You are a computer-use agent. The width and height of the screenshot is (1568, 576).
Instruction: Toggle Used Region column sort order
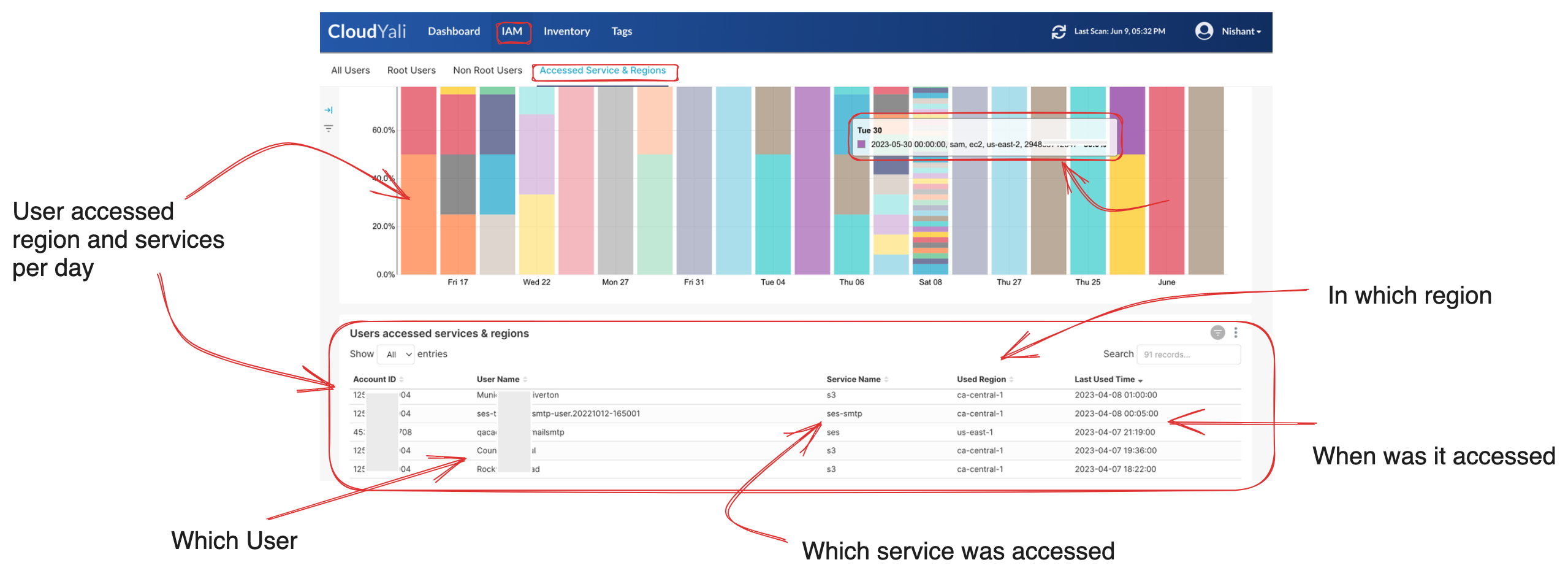pos(1011,379)
